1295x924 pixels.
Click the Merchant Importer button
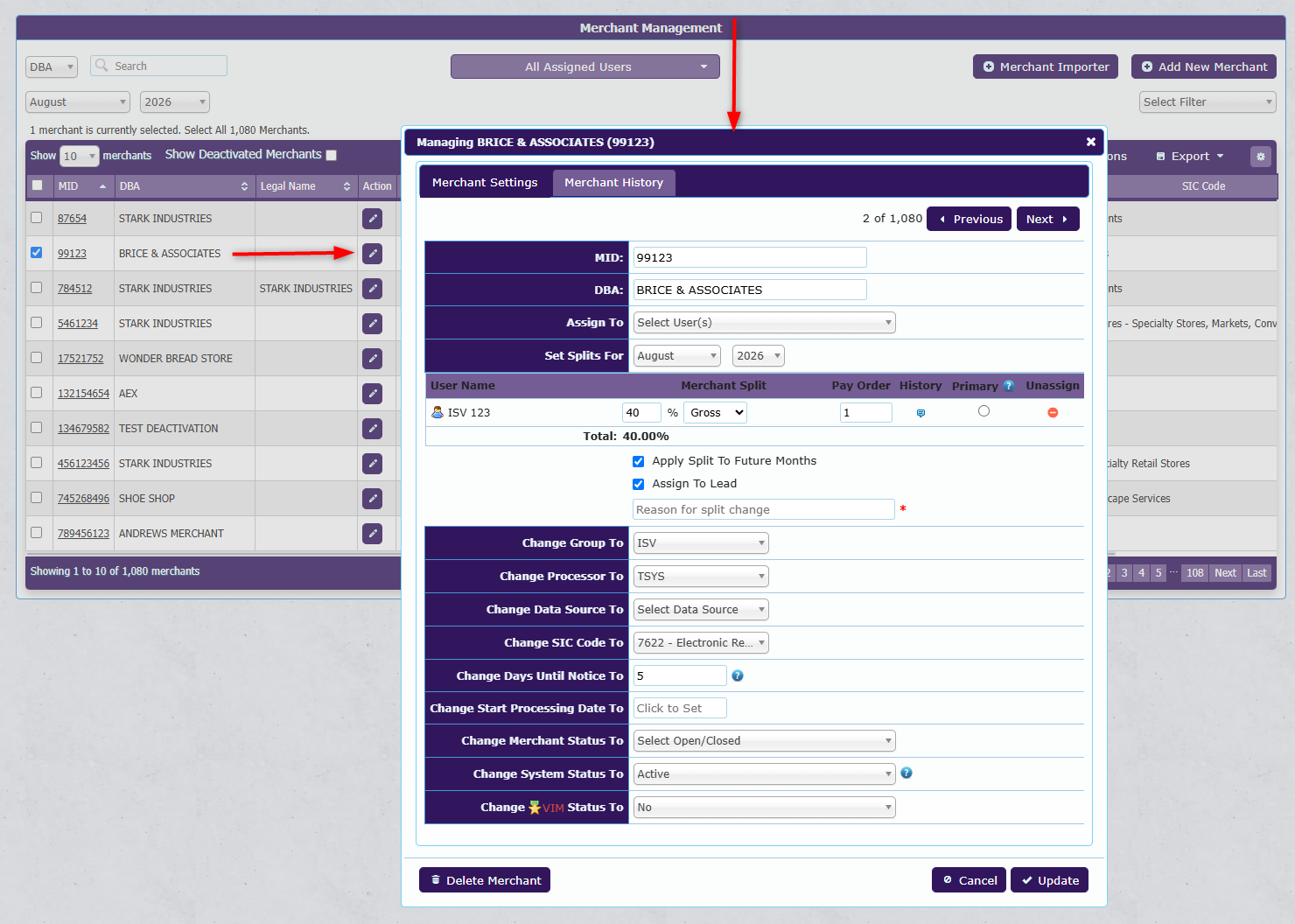point(1046,66)
